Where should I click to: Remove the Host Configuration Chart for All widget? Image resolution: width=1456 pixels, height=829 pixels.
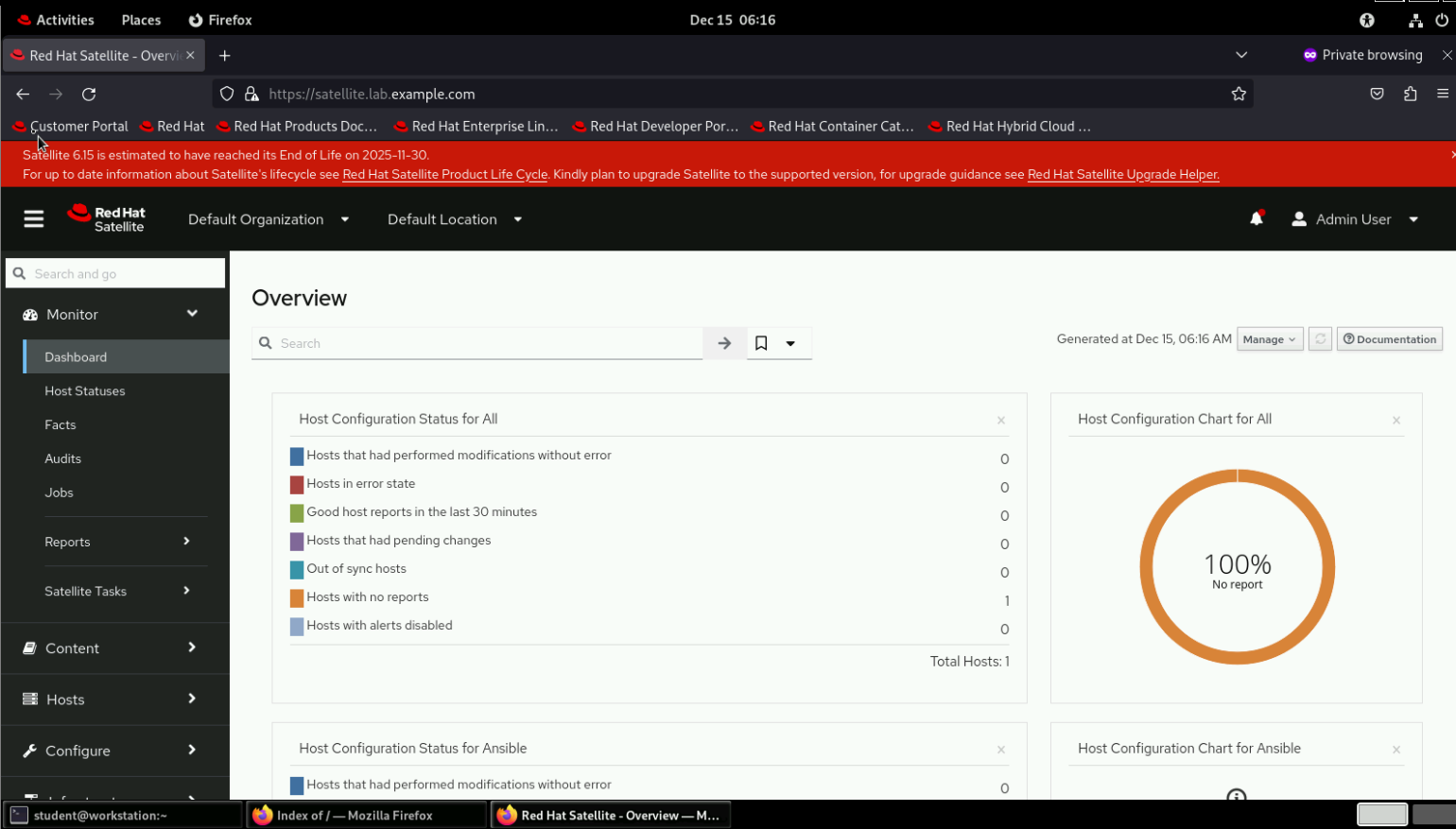point(1396,420)
